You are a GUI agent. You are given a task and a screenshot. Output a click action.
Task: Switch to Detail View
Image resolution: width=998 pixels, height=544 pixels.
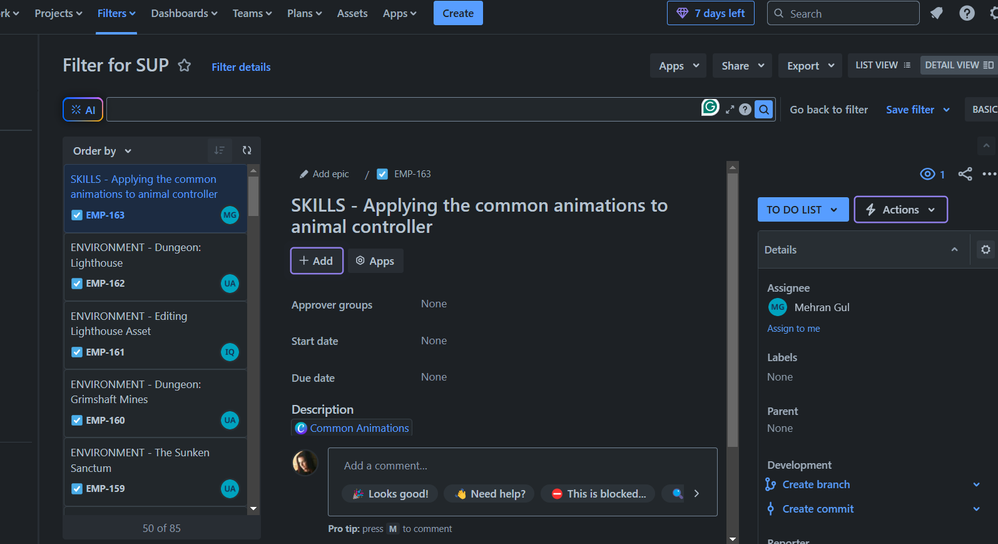959,65
